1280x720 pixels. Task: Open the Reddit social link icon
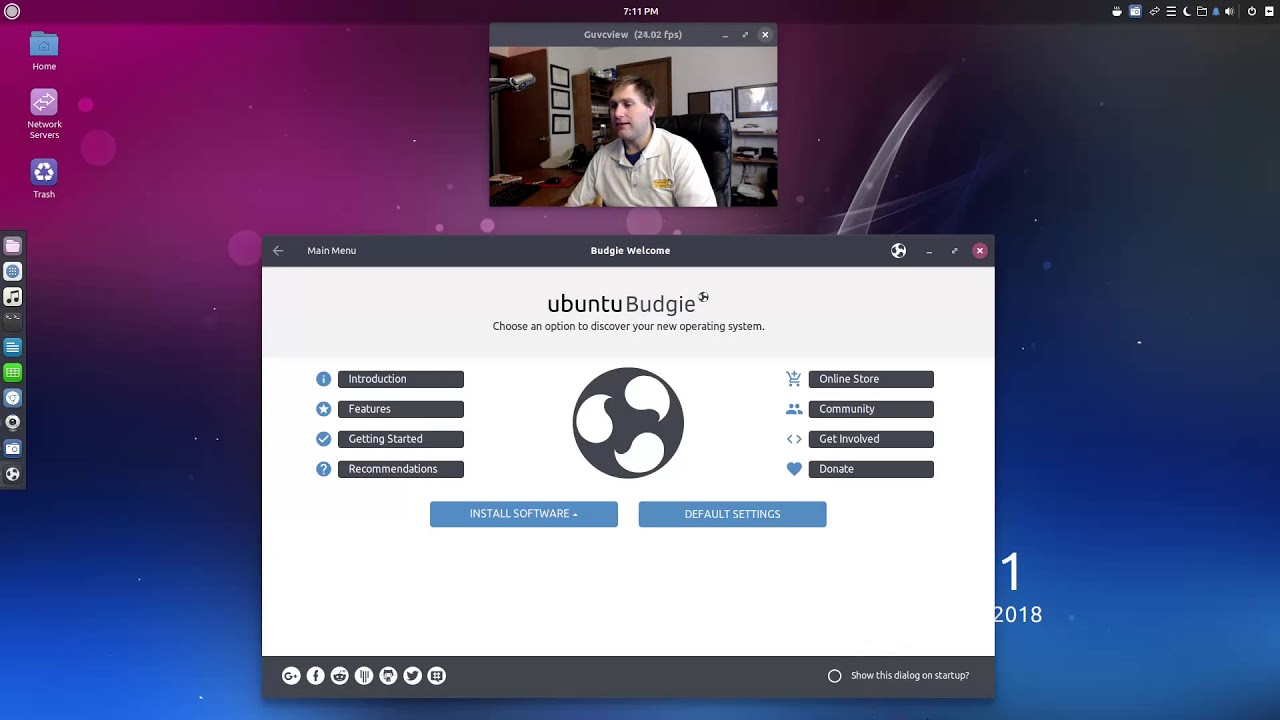click(x=340, y=676)
